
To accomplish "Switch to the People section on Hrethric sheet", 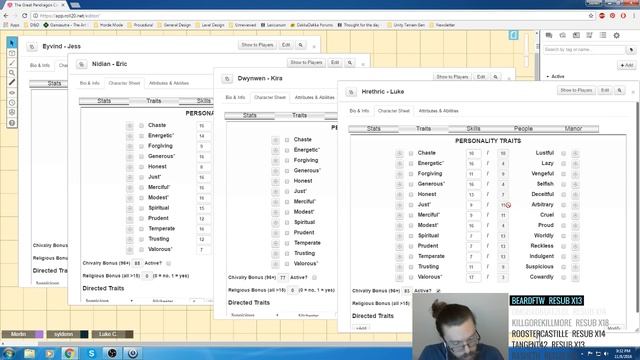I will (523, 129).
